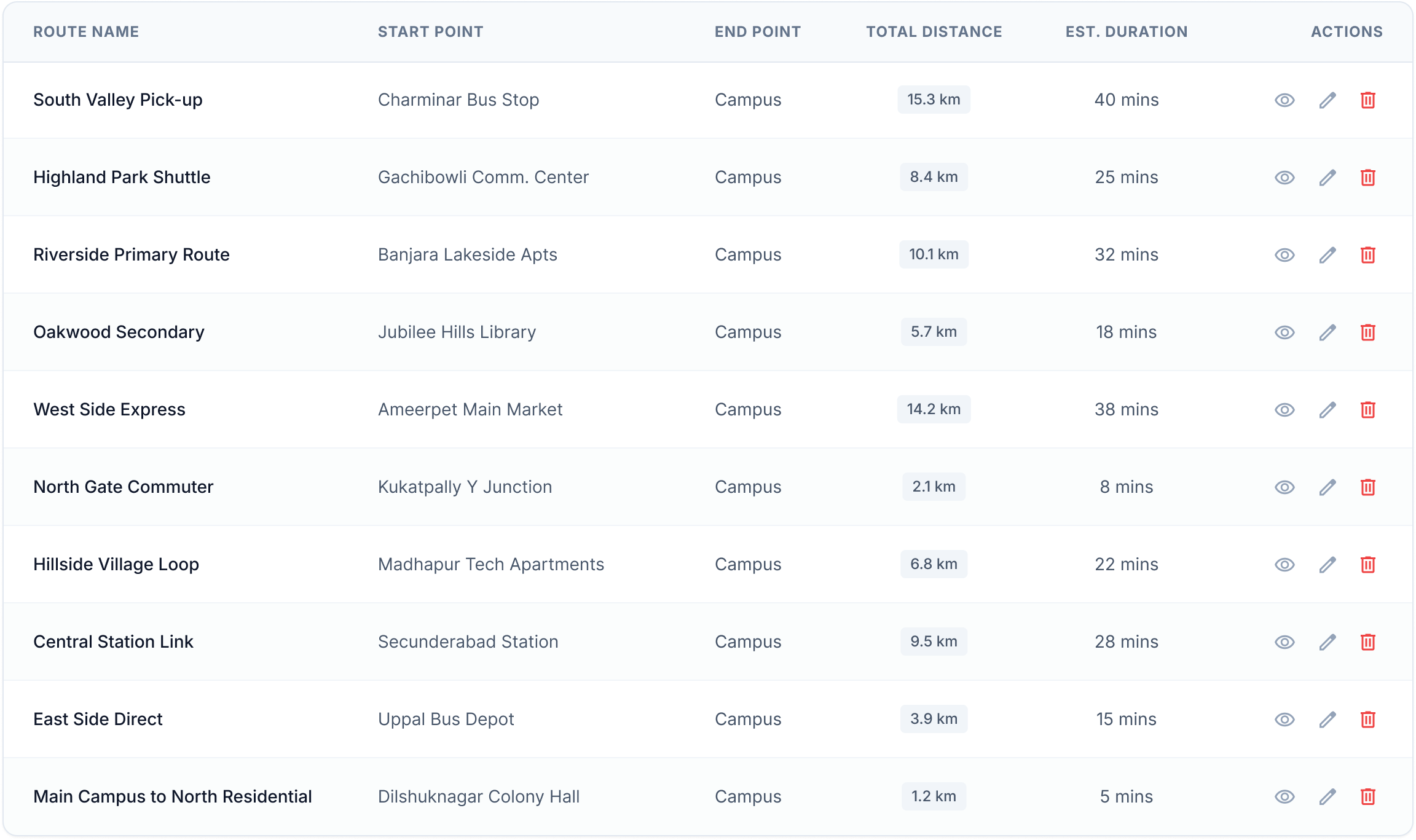The width and height of the screenshot is (1416, 840).
Task: Edit the East Side Direct route
Action: click(1327, 719)
